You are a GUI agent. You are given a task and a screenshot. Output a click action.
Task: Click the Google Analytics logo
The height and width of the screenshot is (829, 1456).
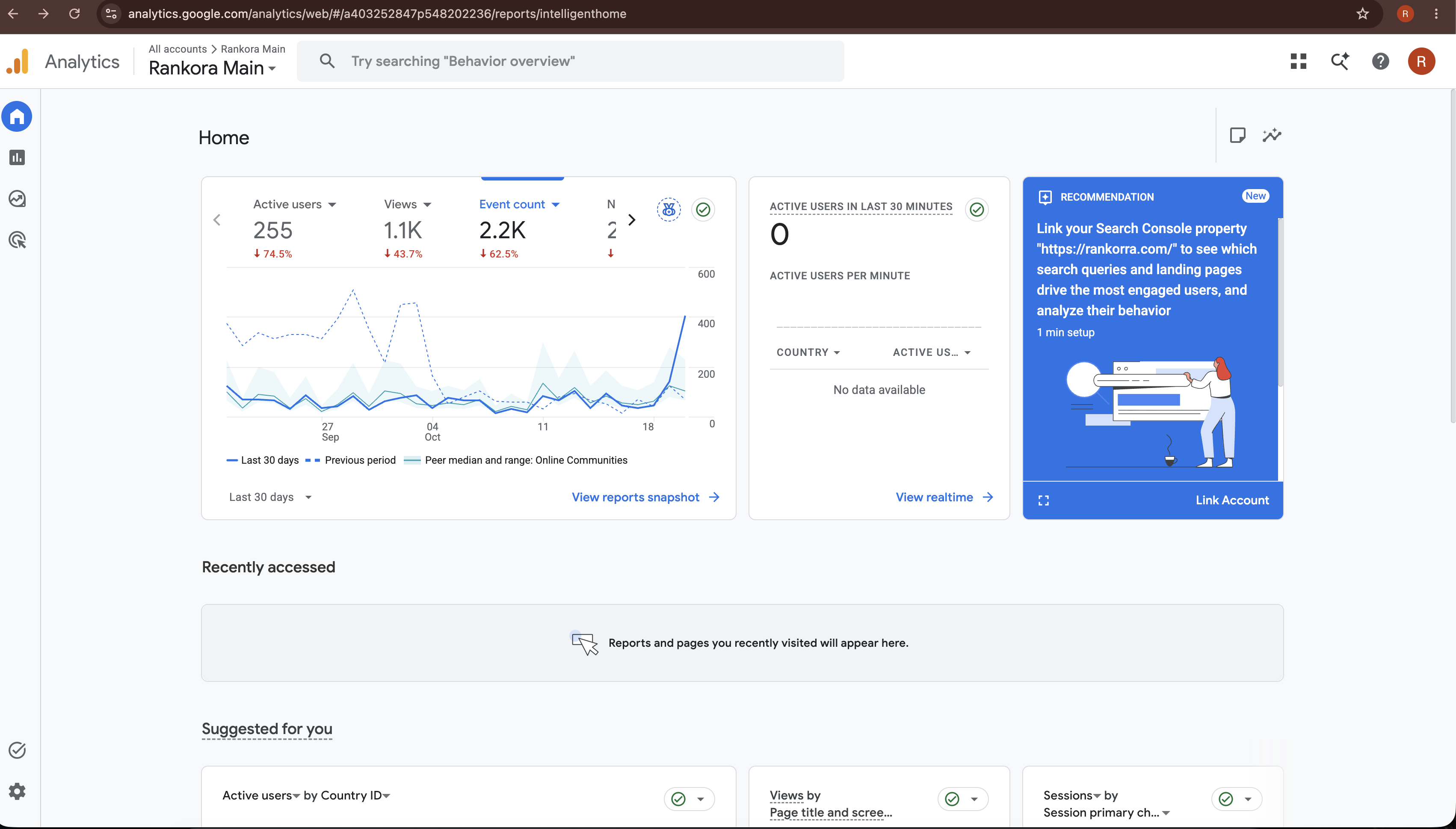(x=18, y=61)
